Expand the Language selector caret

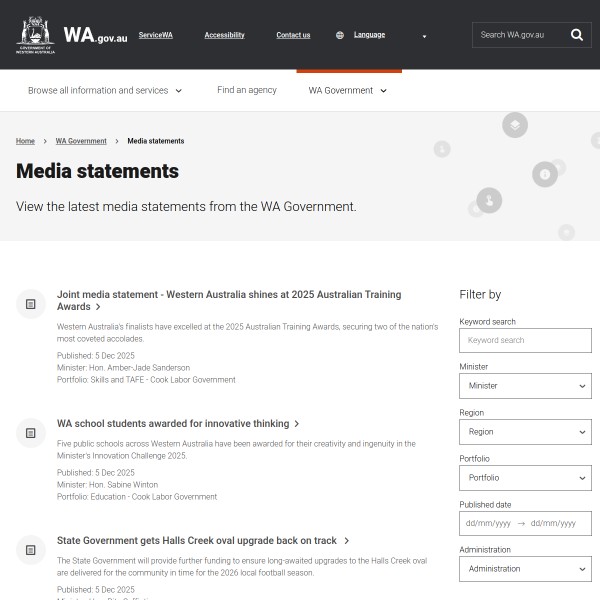pos(424,36)
